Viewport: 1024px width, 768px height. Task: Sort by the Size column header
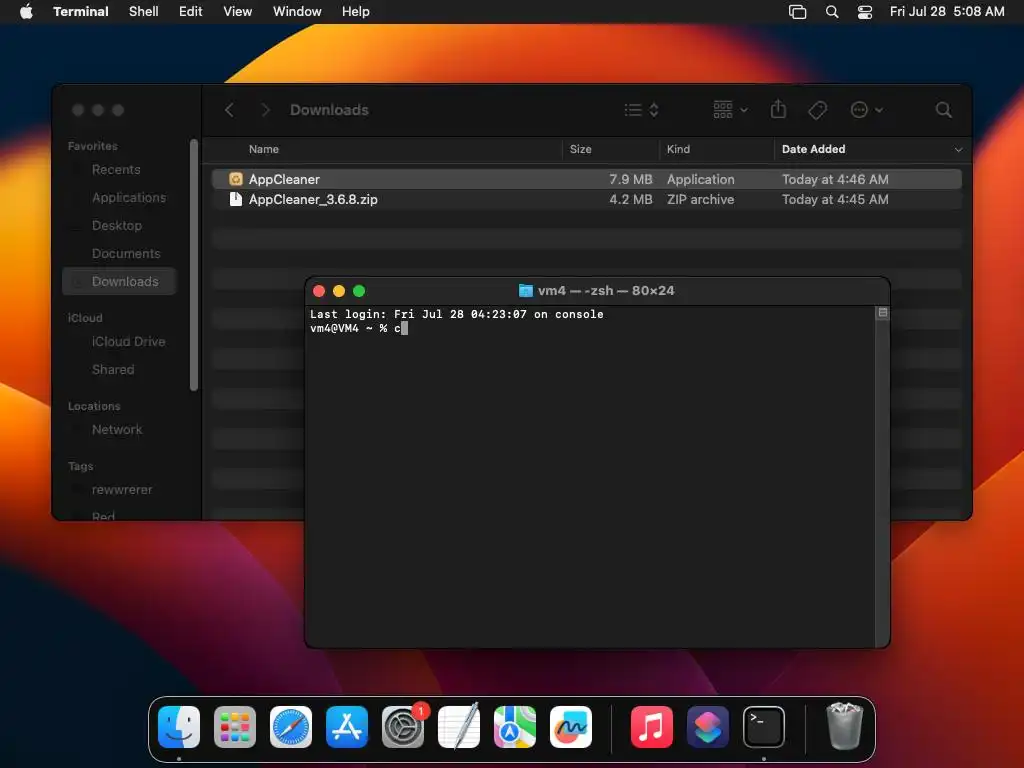point(581,150)
